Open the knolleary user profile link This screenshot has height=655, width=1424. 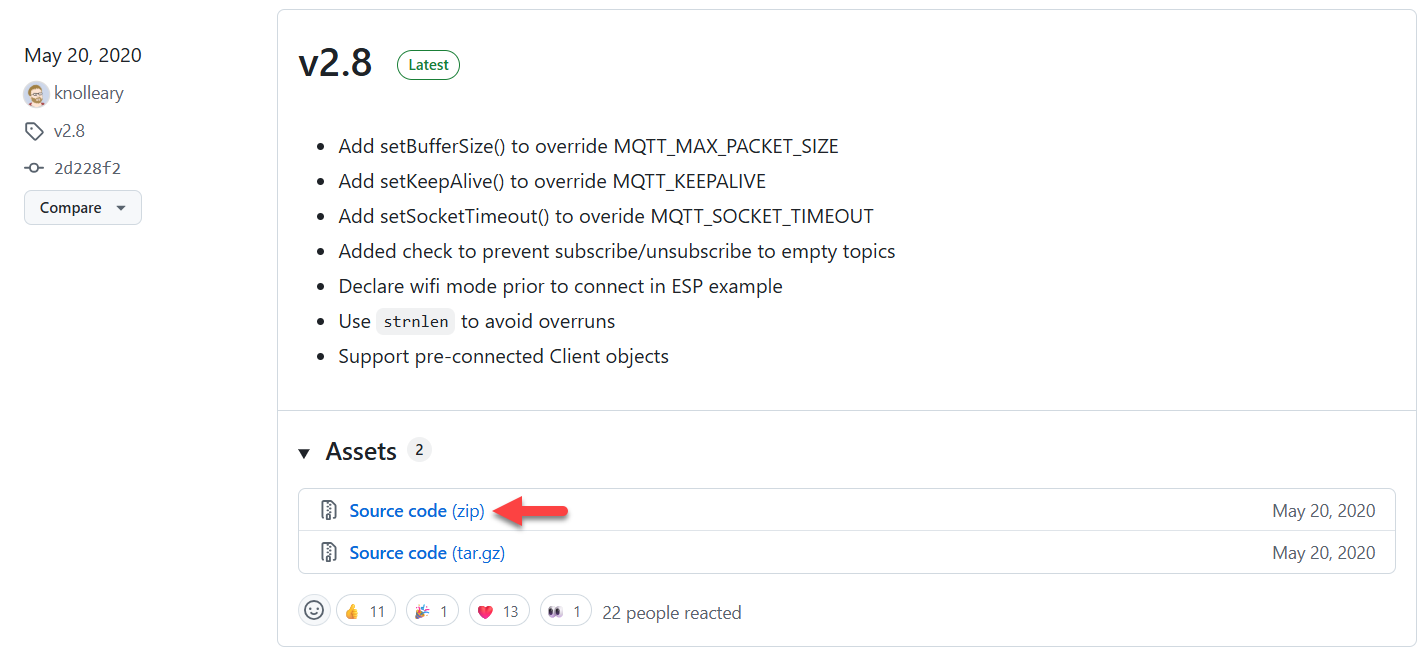coord(89,94)
